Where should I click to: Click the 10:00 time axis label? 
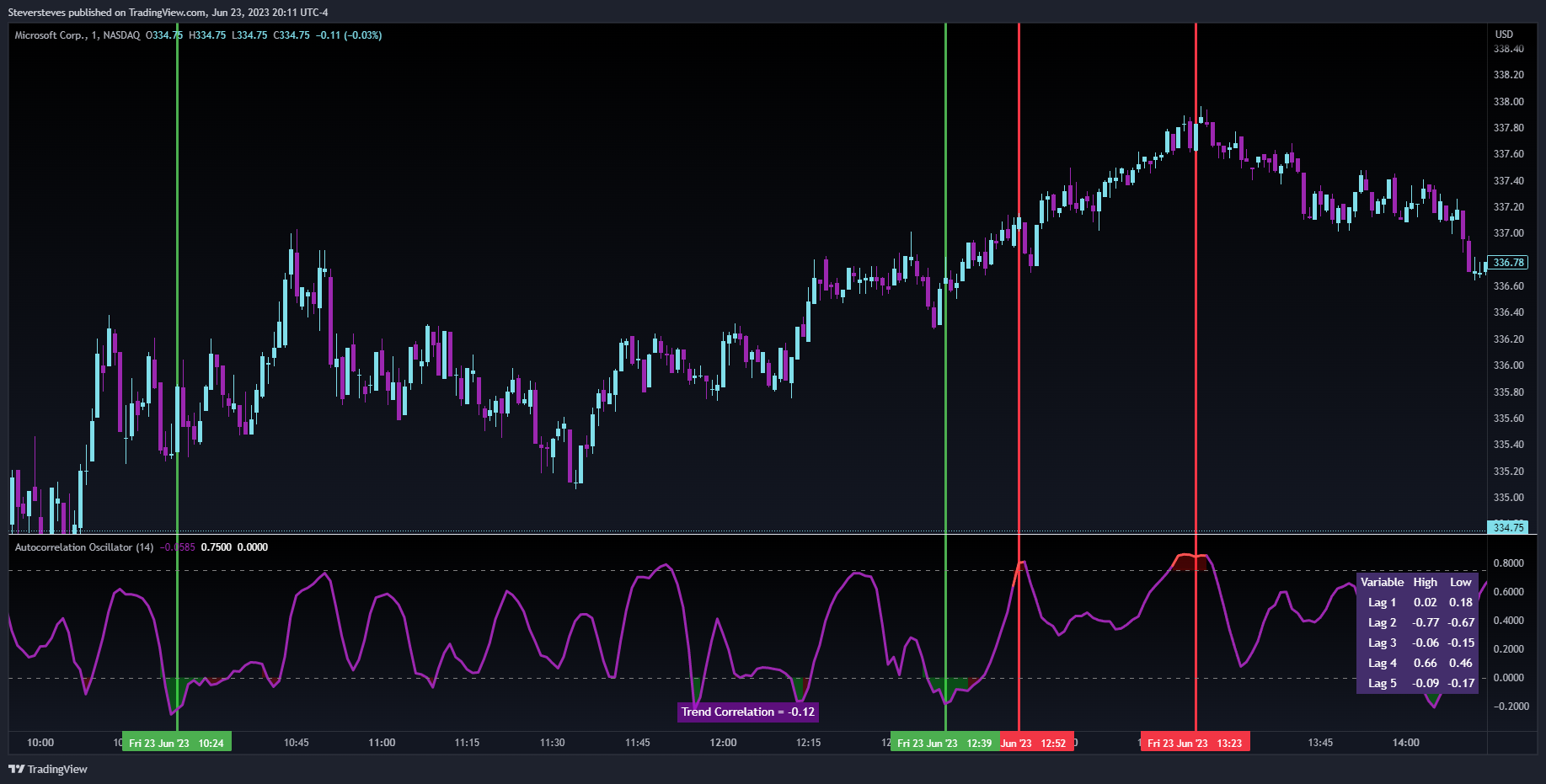40,743
